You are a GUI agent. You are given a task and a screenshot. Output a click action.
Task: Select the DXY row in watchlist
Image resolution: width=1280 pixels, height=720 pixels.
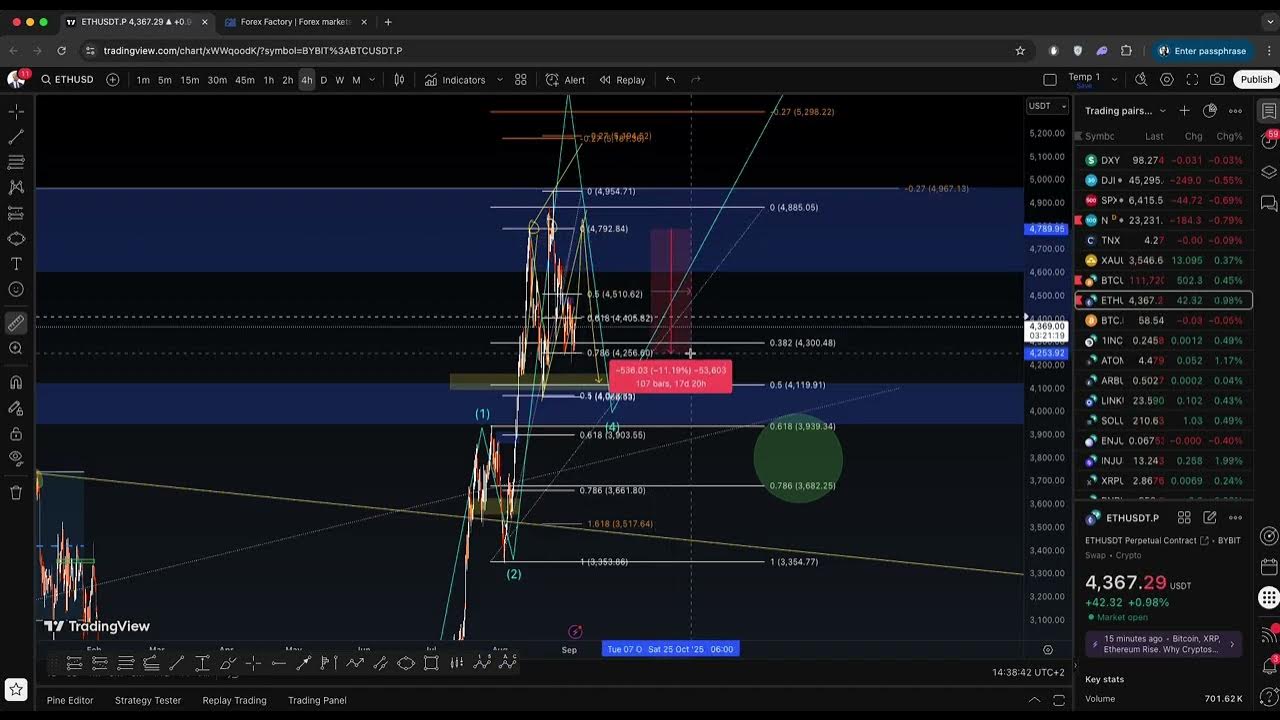(x=1164, y=160)
